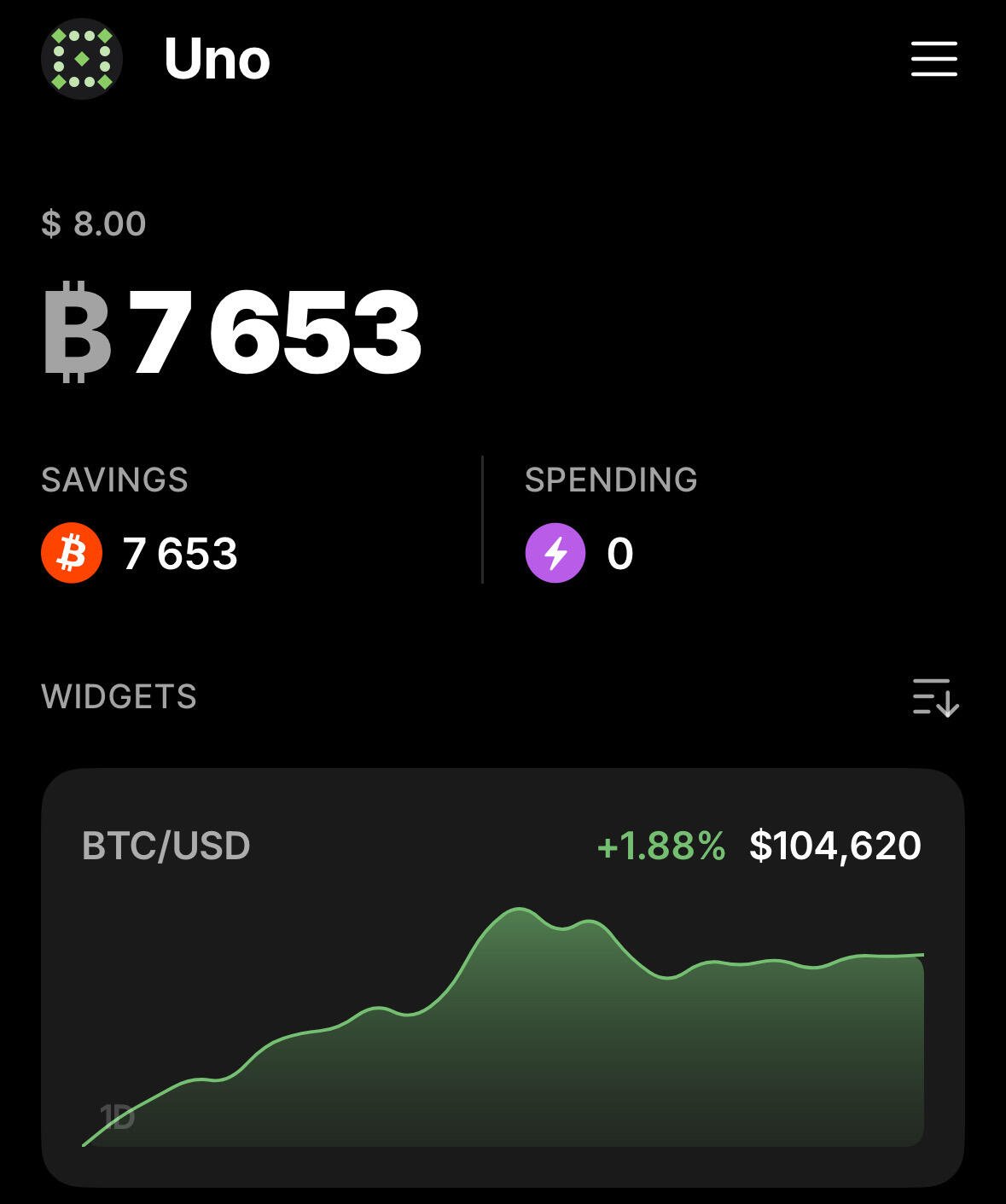Viewport: 1006px width, 1204px height.
Task: Open the Savings account section
Action: coord(140,520)
